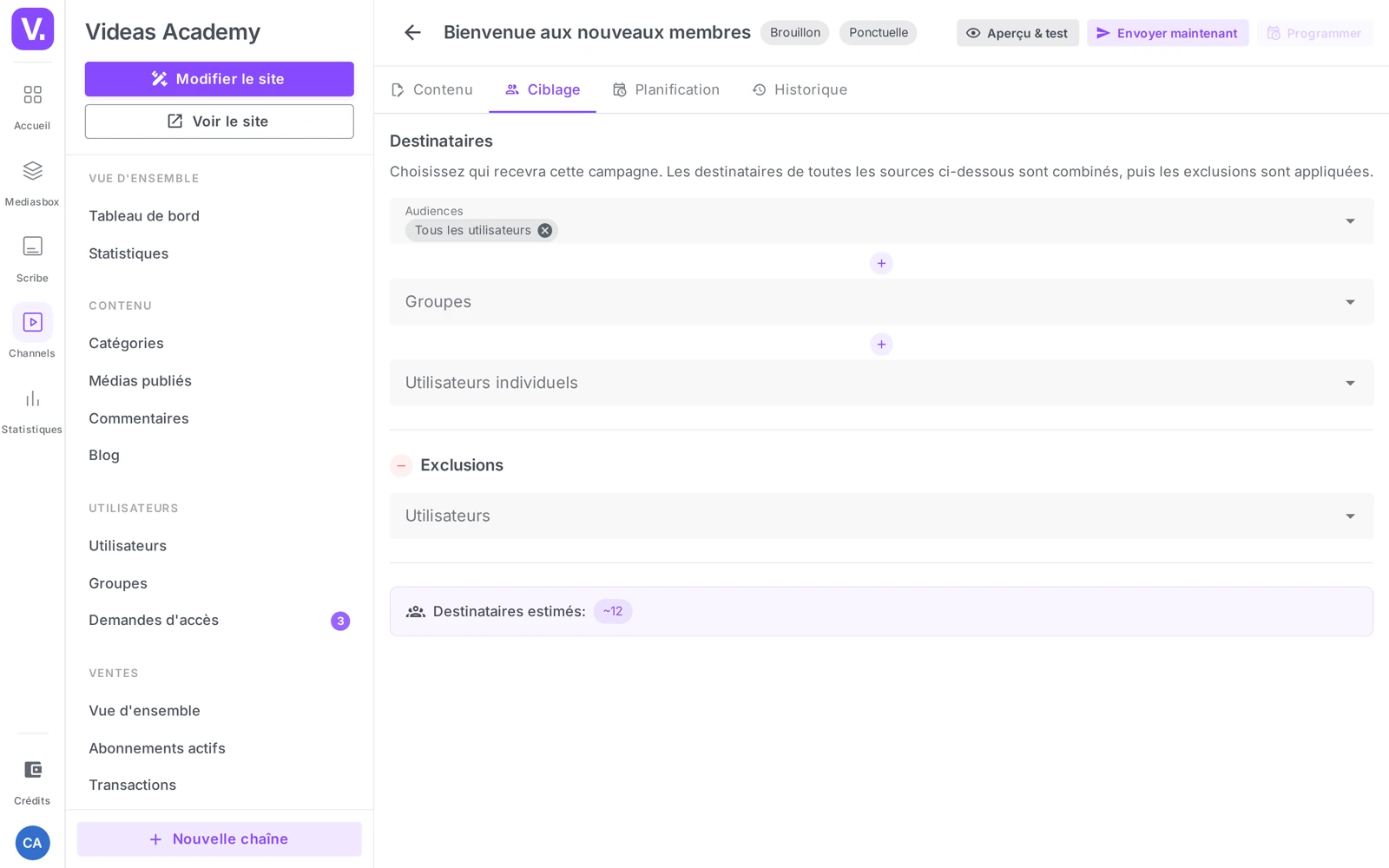This screenshot has width=1389, height=868.
Task: Open Transactions
Action: point(132,786)
